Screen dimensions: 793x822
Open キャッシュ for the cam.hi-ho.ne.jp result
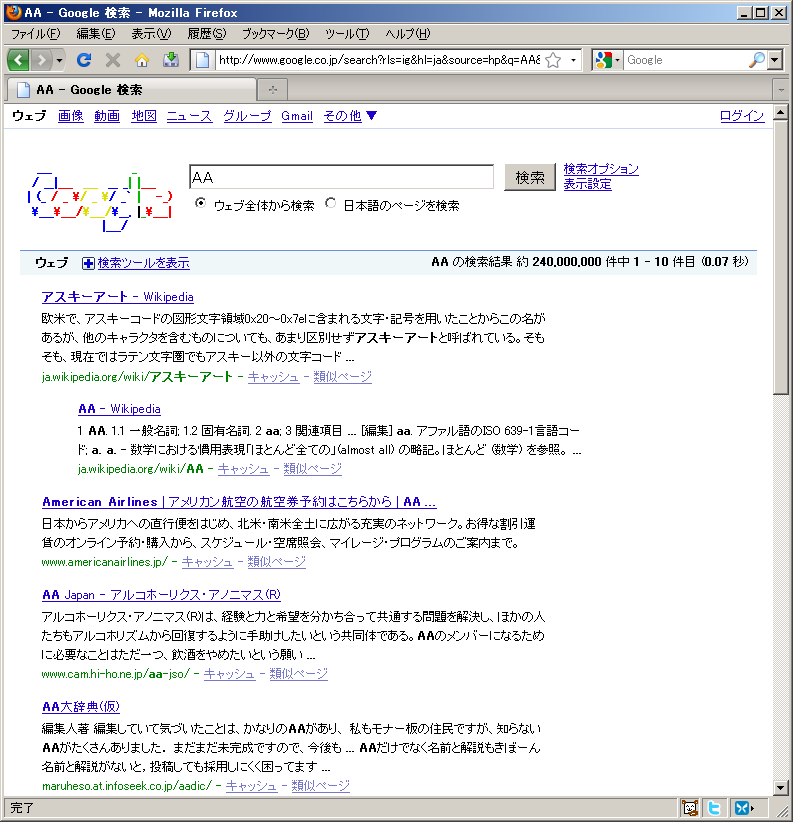230,674
